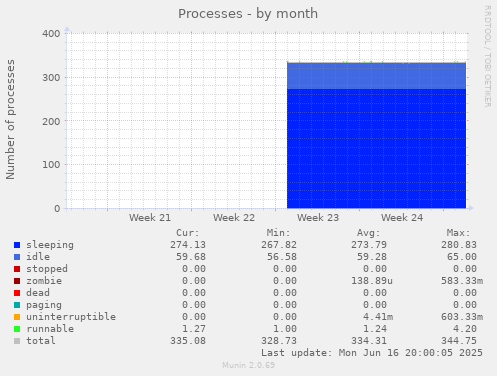Click the 'sleeping' legend label

pos(50,245)
